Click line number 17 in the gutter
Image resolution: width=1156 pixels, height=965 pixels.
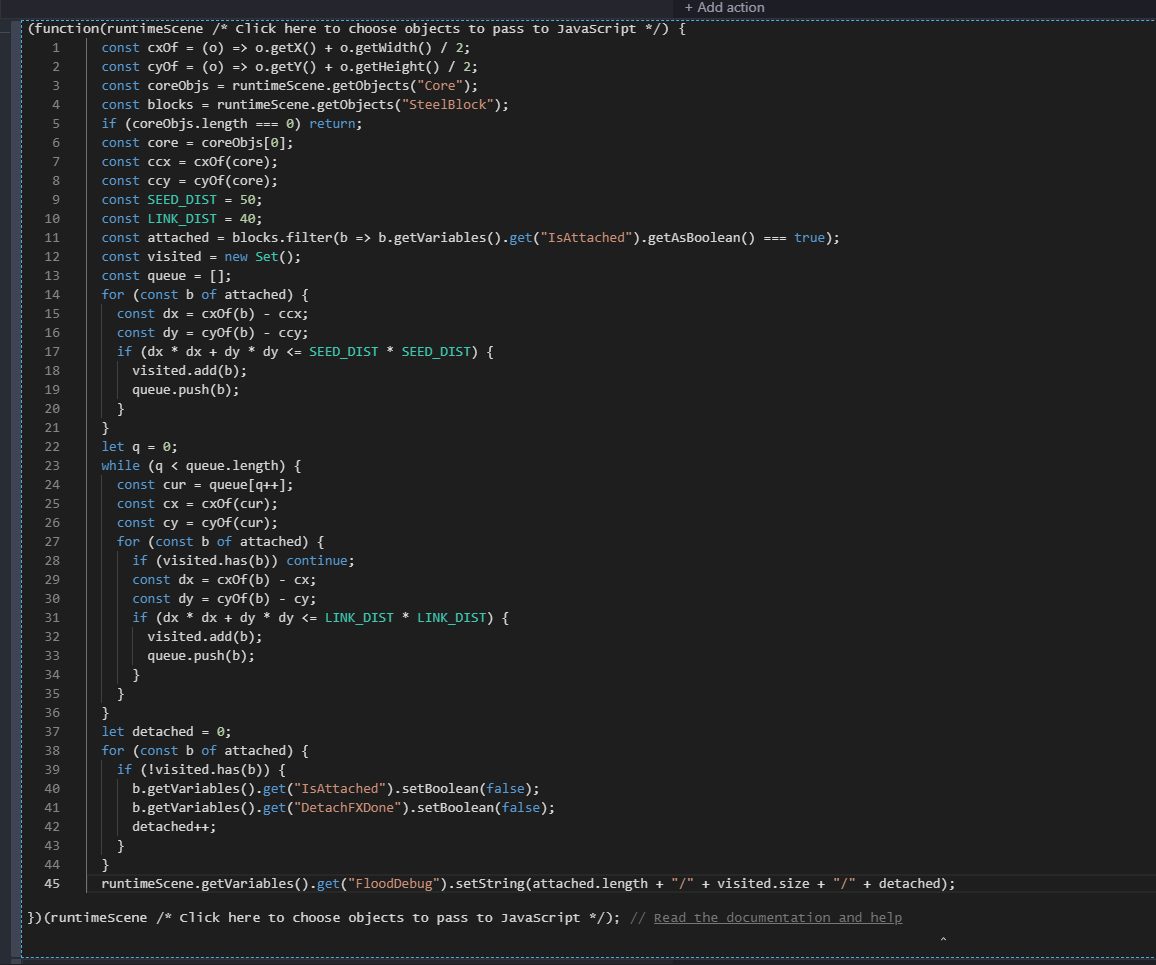[52, 352]
